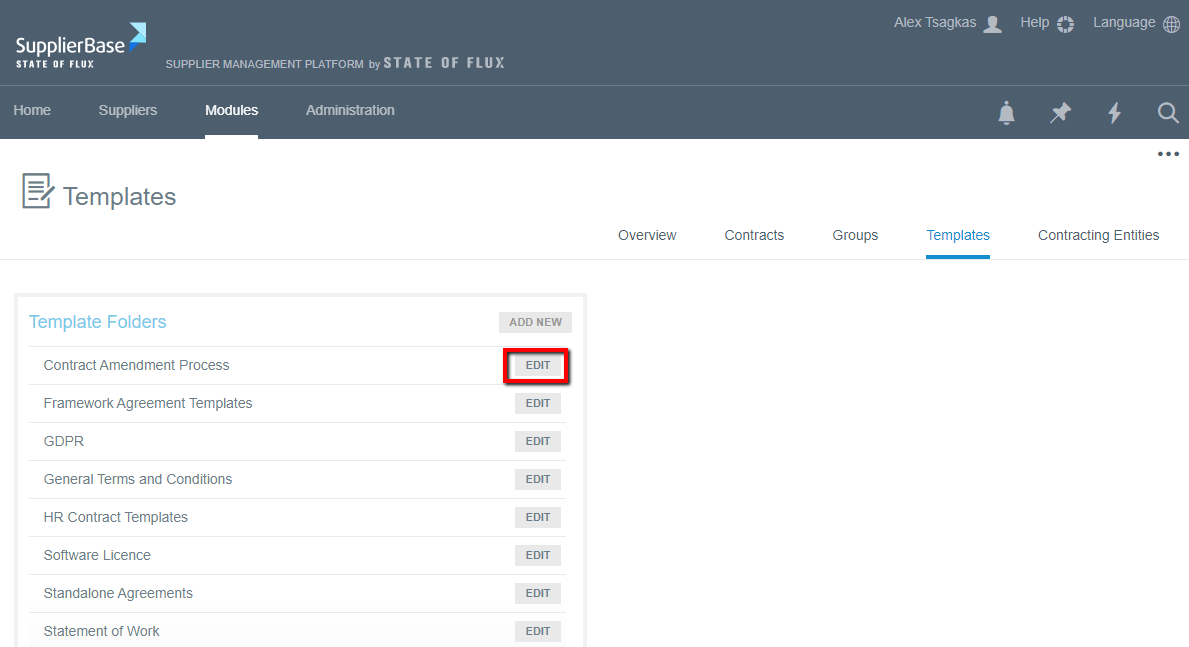
Task: Open the pinned items pin icon
Action: coord(1060,113)
